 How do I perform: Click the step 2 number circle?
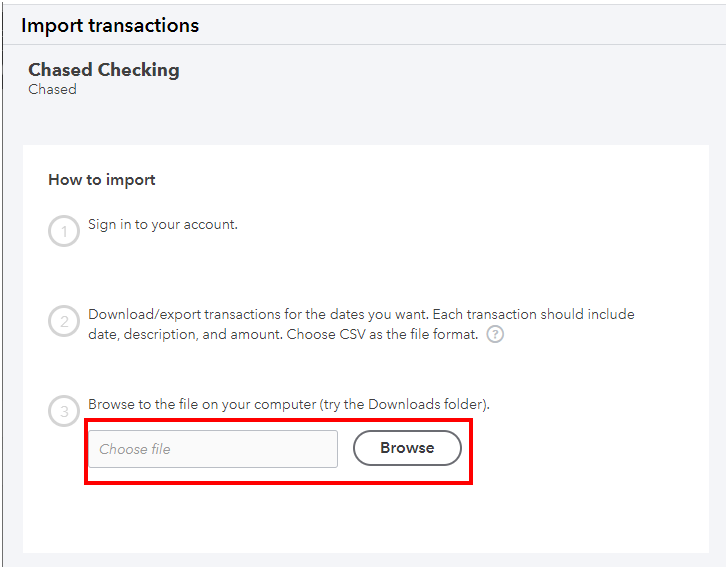[x=63, y=322]
